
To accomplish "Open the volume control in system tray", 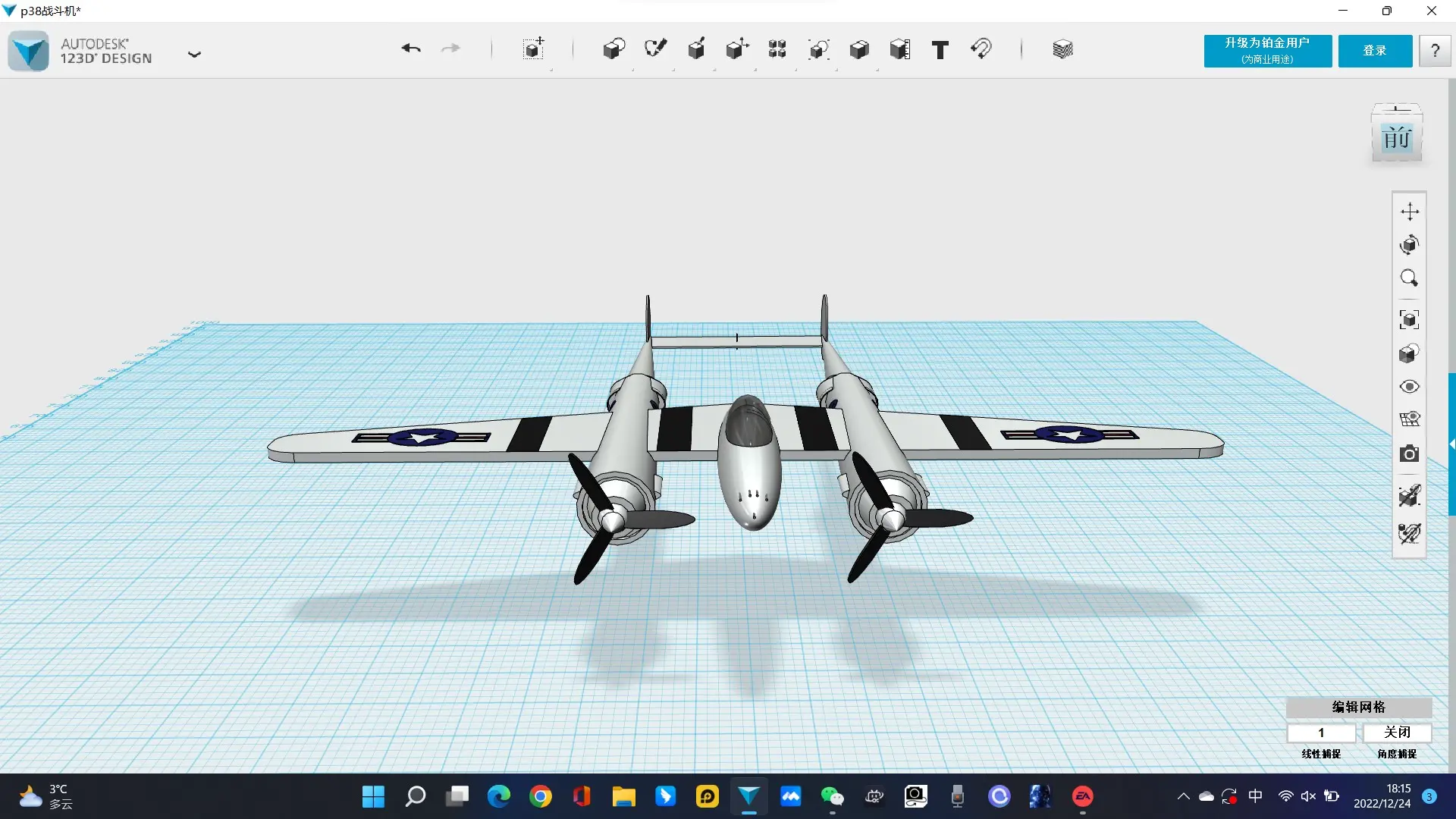I will (x=1308, y=796).
